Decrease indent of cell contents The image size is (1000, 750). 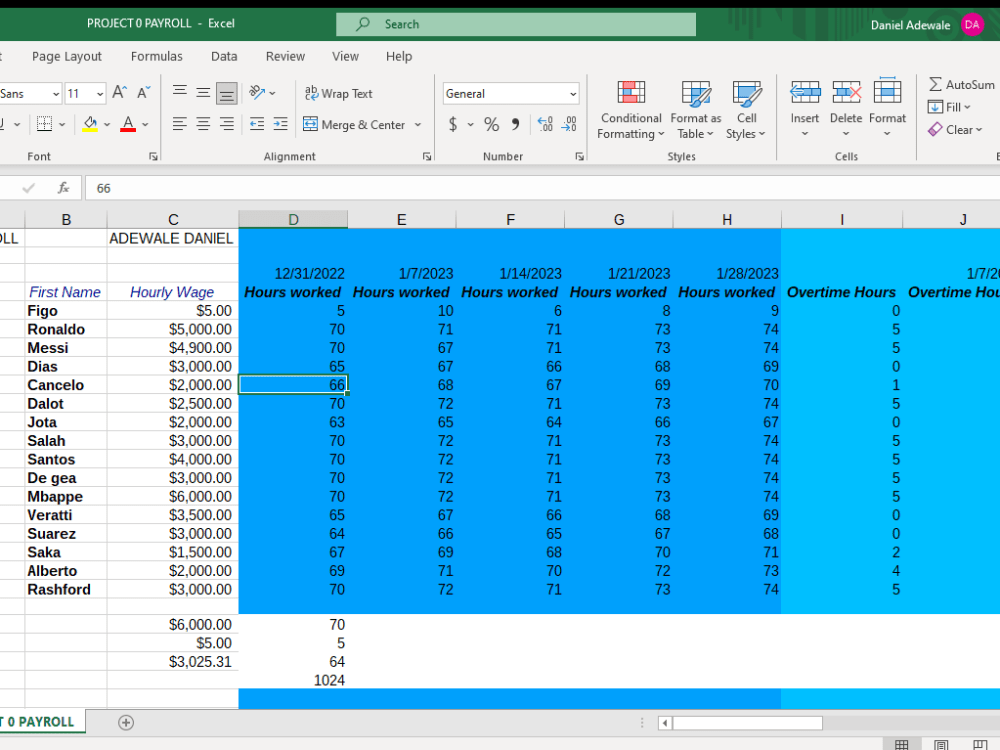click(x=257, y=124)
